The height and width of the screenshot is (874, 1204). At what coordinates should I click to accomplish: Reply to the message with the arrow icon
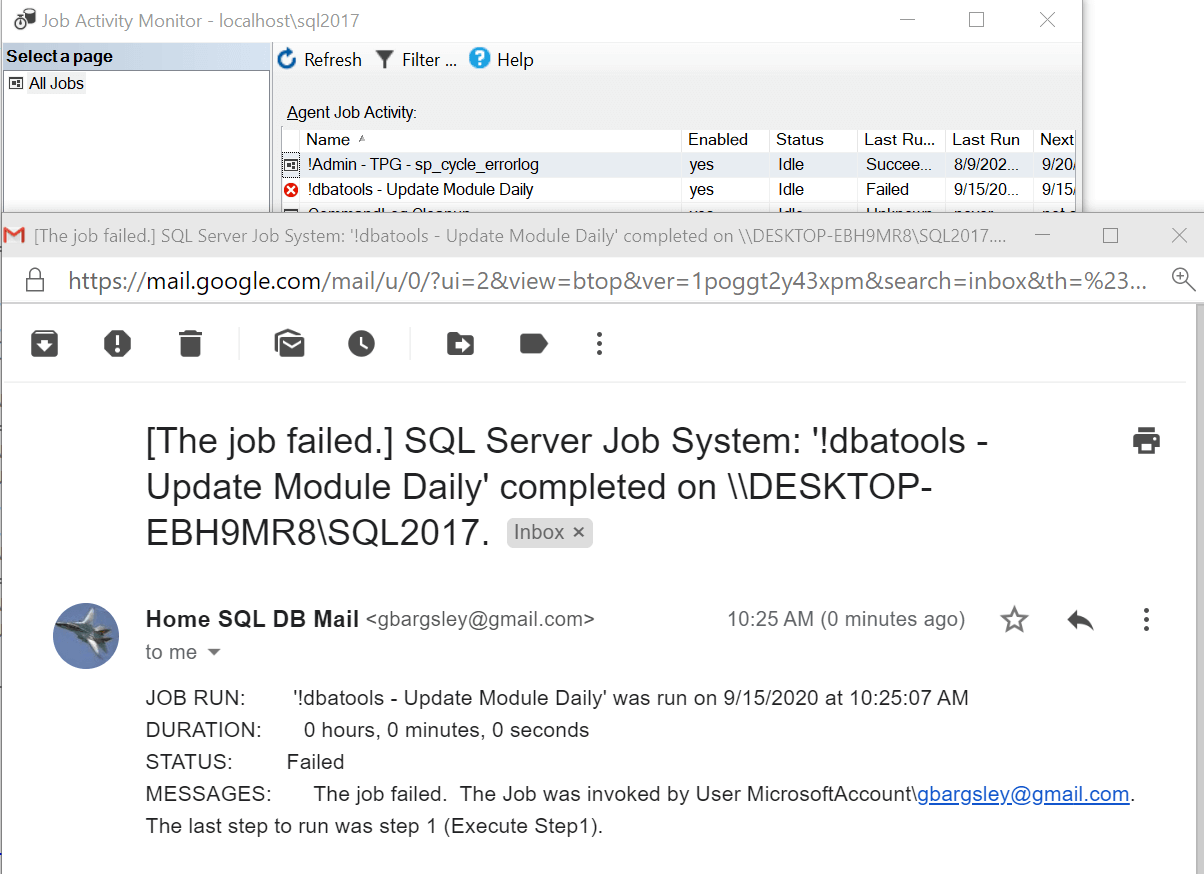pyautogui.click(x=1080, y=620)
